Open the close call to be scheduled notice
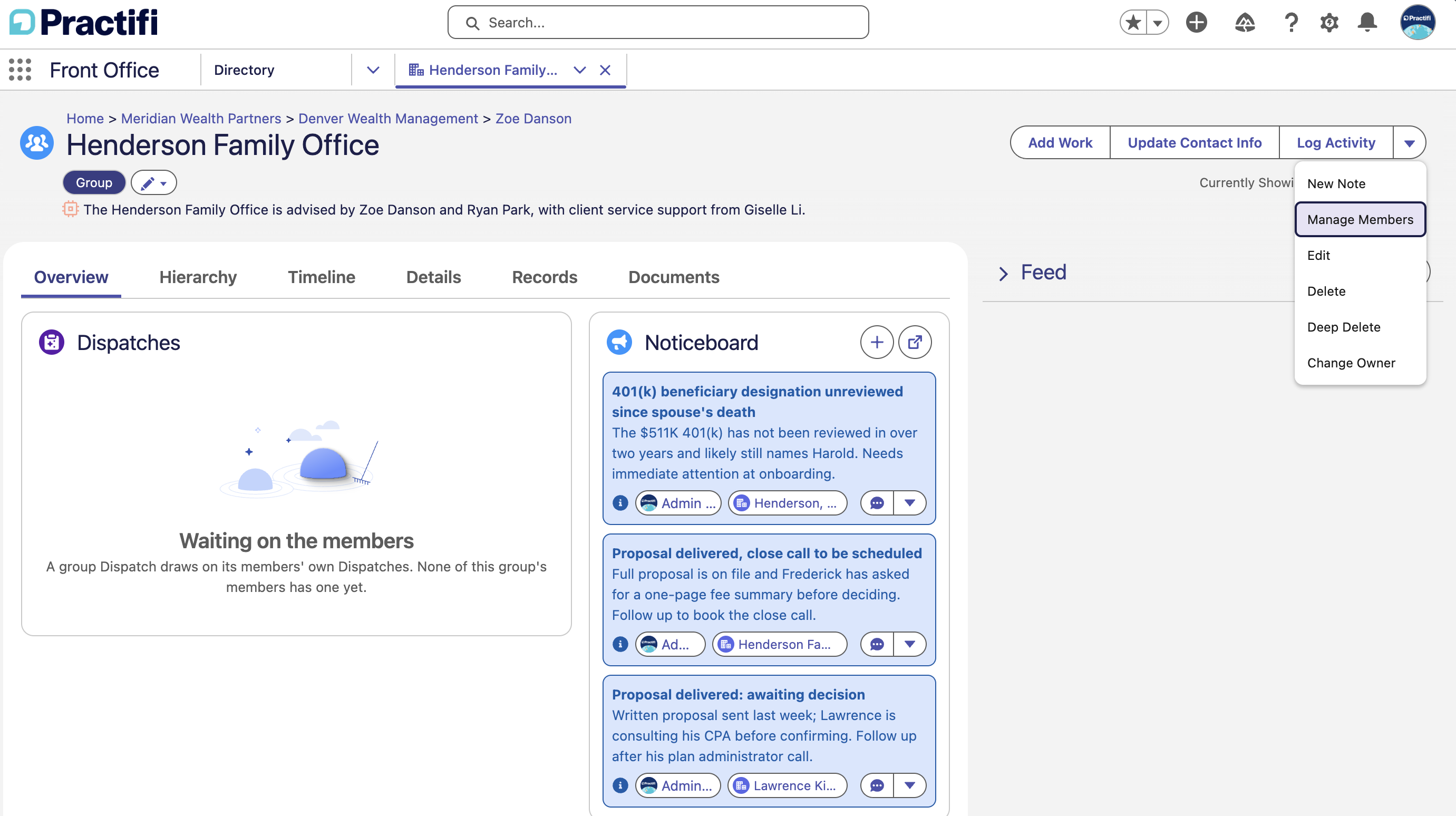Screen dimensions: 1456x816 click(x=767, y=553)
